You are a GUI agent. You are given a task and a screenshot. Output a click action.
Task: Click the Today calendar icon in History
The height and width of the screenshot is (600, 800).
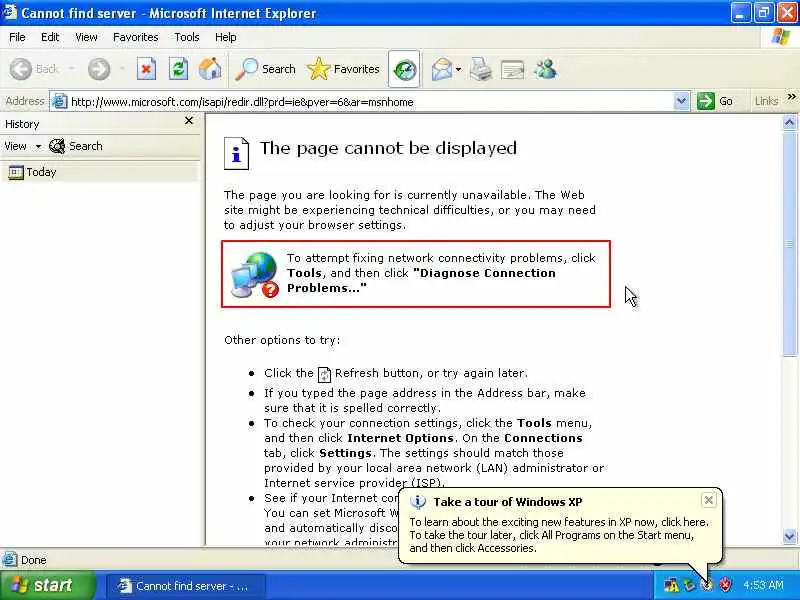(16, 172)
